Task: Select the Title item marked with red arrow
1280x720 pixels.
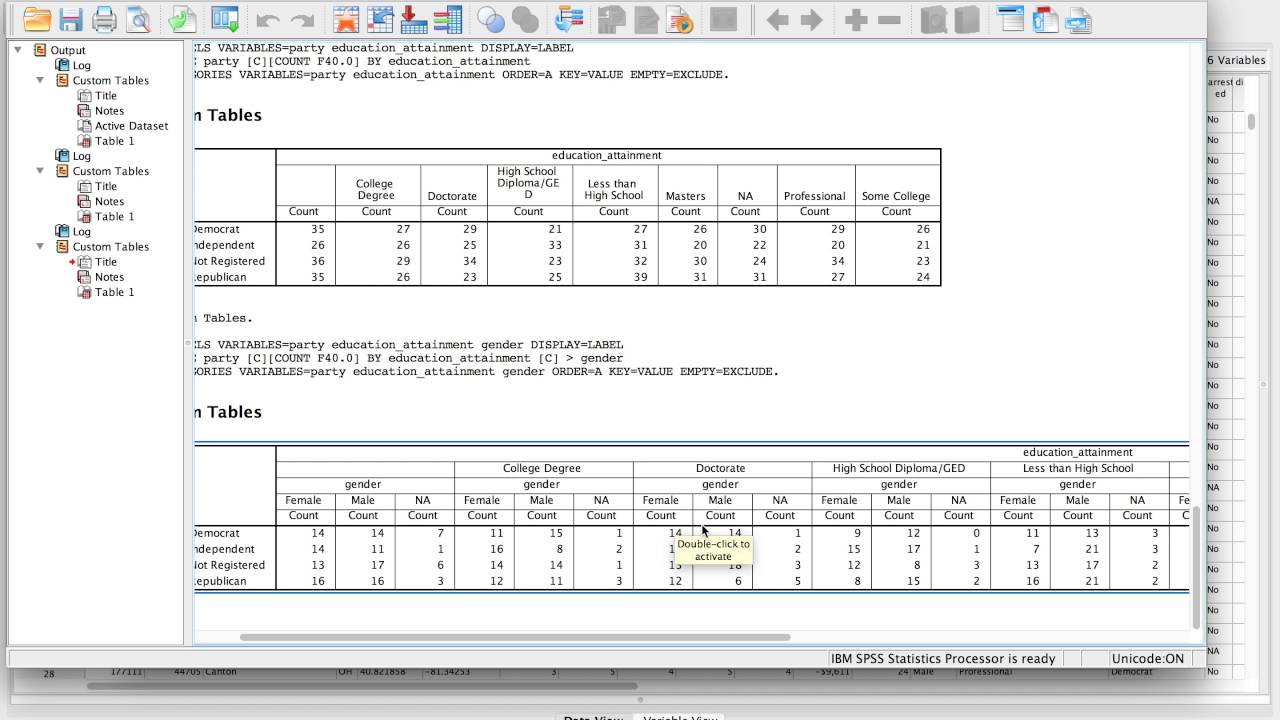Action: click(106, 262)
